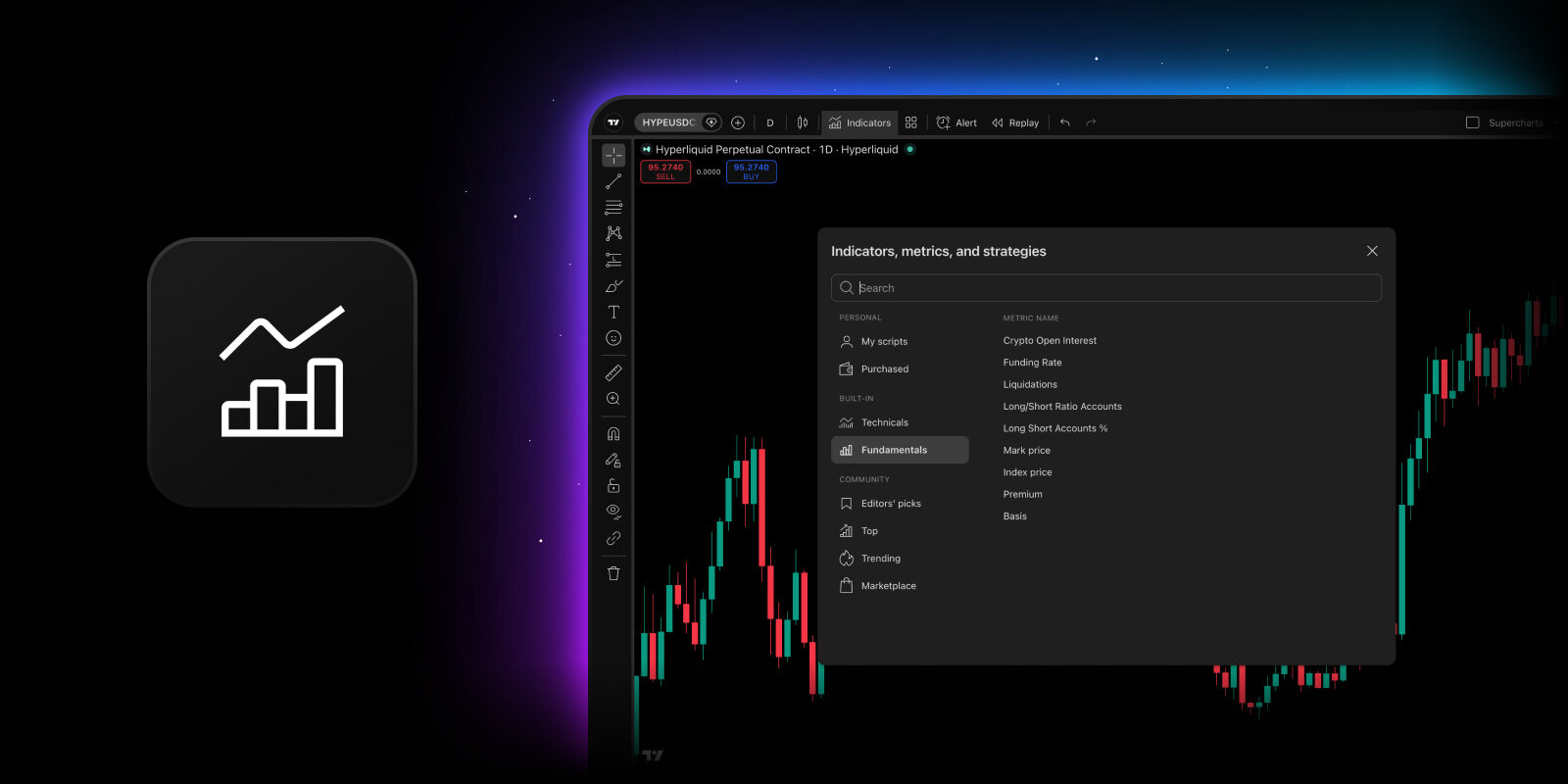Hide all drawings with eye icon
This screenshot has width=1568, height=784.
613,512
